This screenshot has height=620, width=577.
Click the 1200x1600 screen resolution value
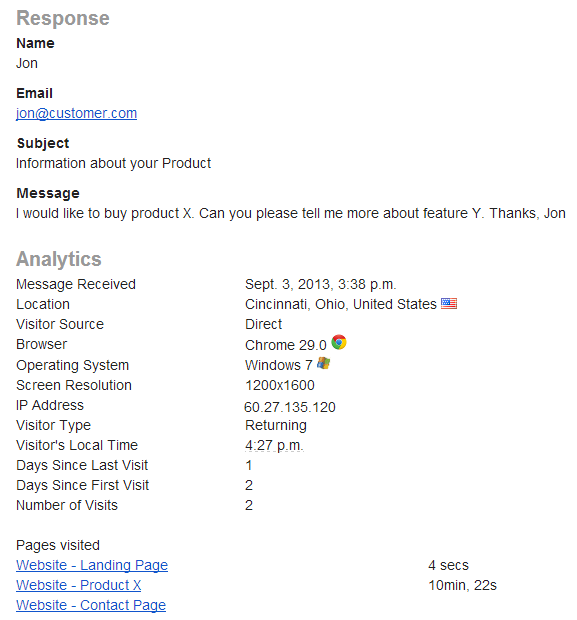click(280, 385)
